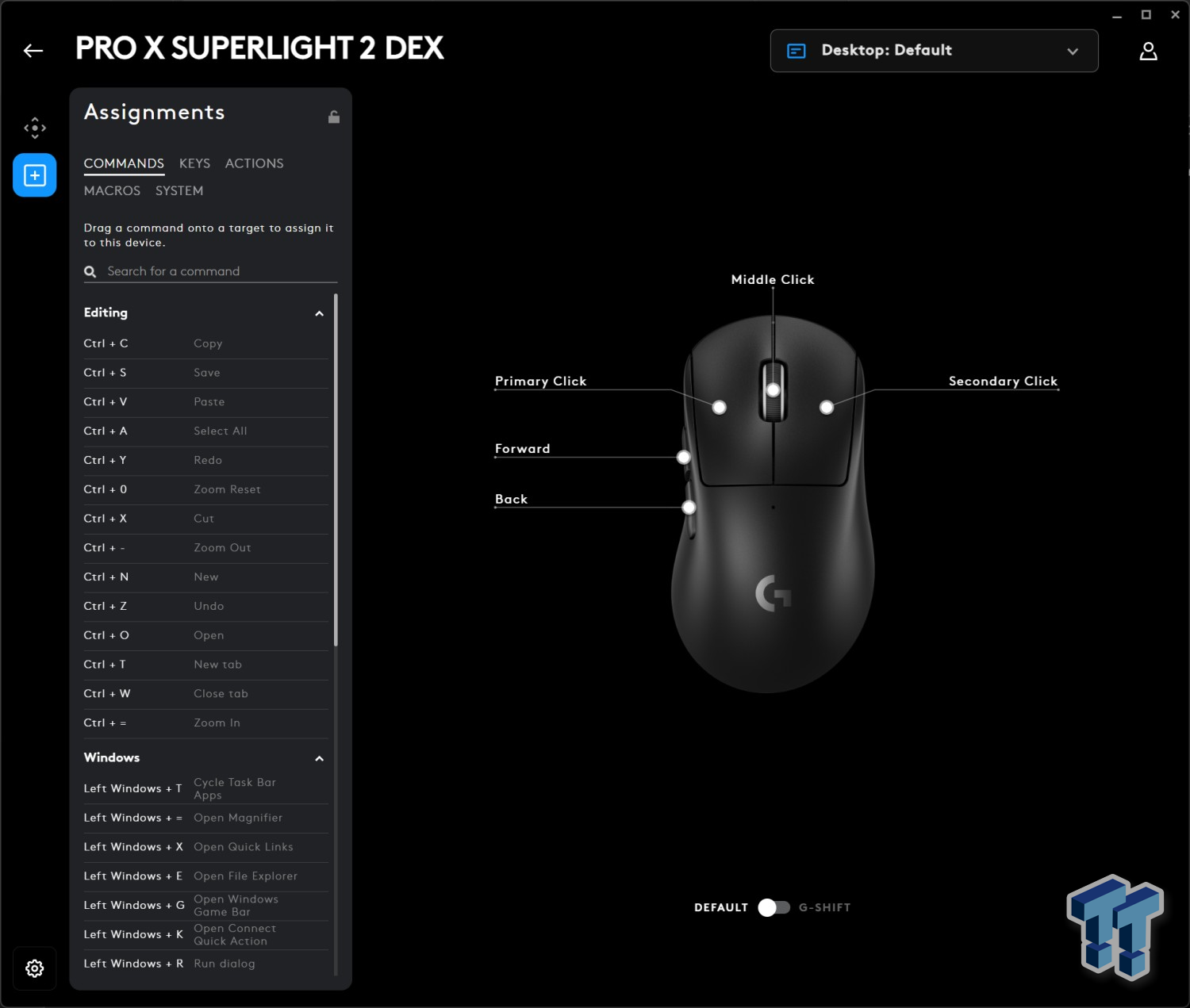Collapse the Editing commands section
The width and height of the screenshot is (1190, 1008).
[319, 313]
